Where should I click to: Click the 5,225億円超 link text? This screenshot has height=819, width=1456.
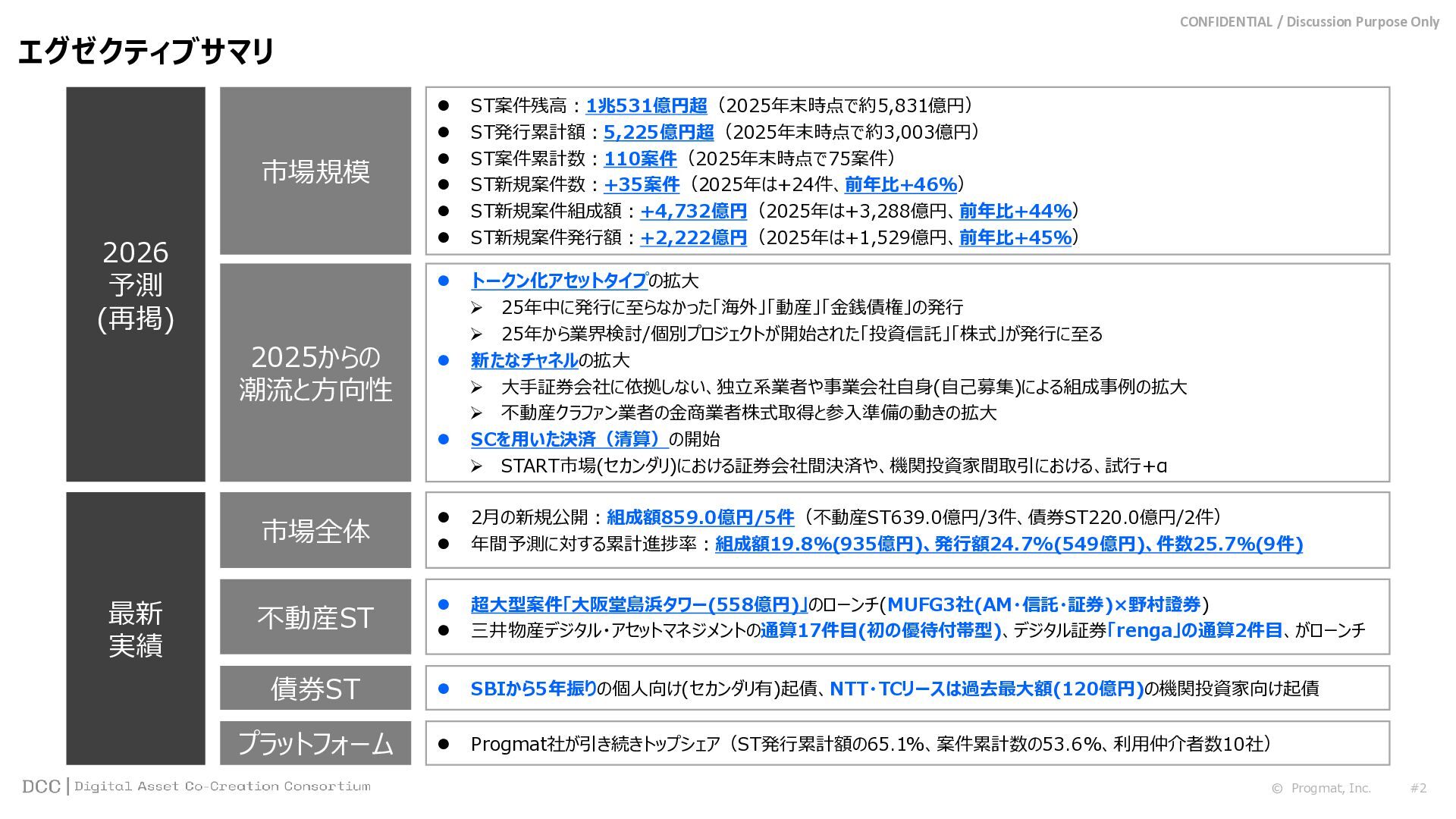[x=658, y=132]
